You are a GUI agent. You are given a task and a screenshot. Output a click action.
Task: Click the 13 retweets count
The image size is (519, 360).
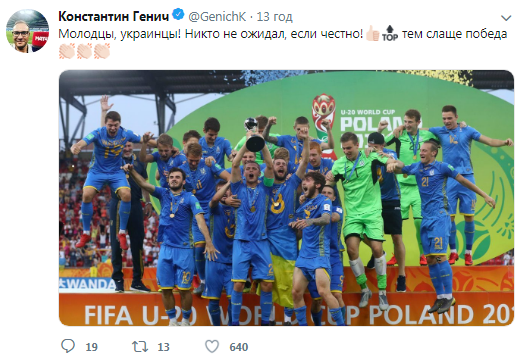coord(163,347)
